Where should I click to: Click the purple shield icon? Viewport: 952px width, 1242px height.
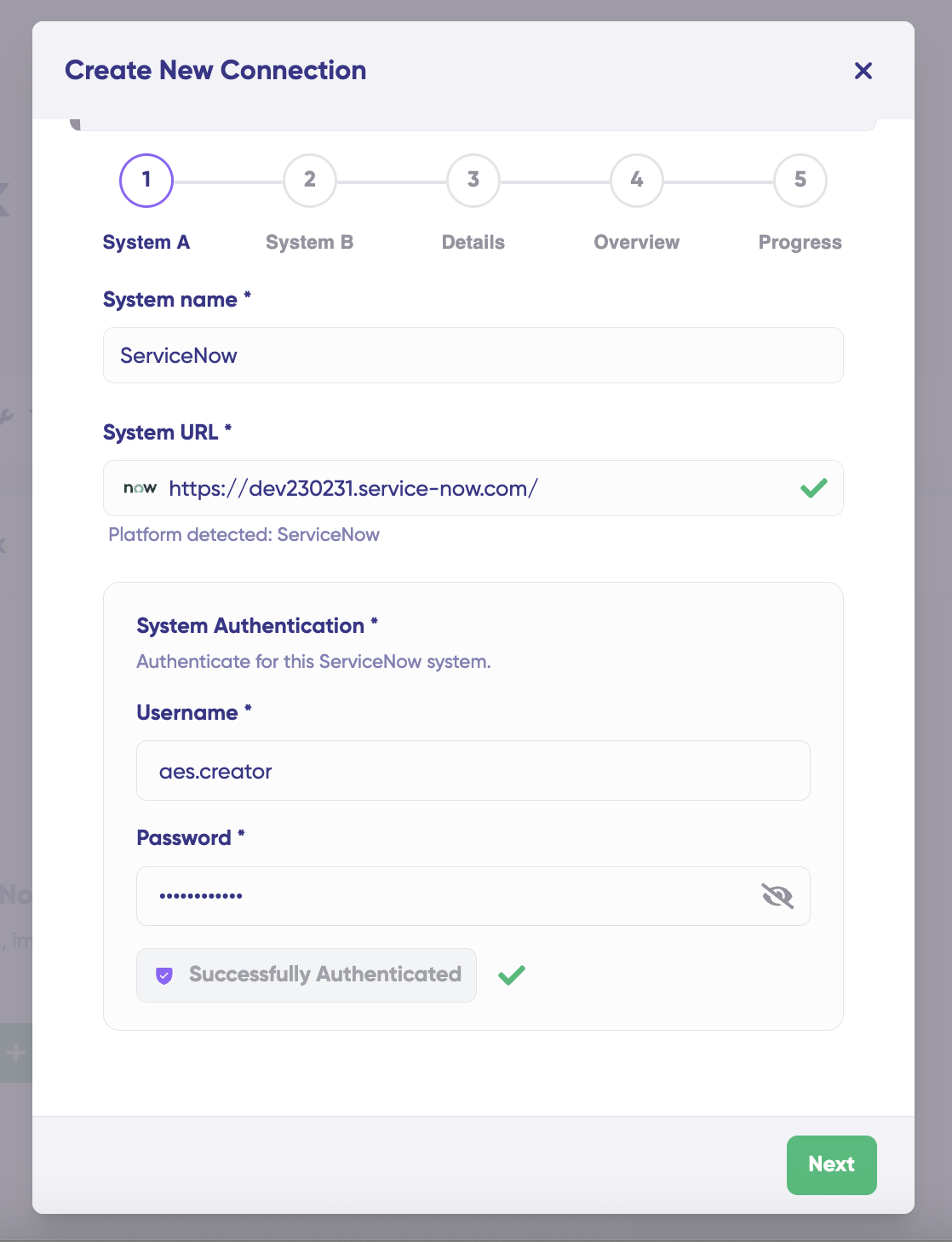[164, 975]
